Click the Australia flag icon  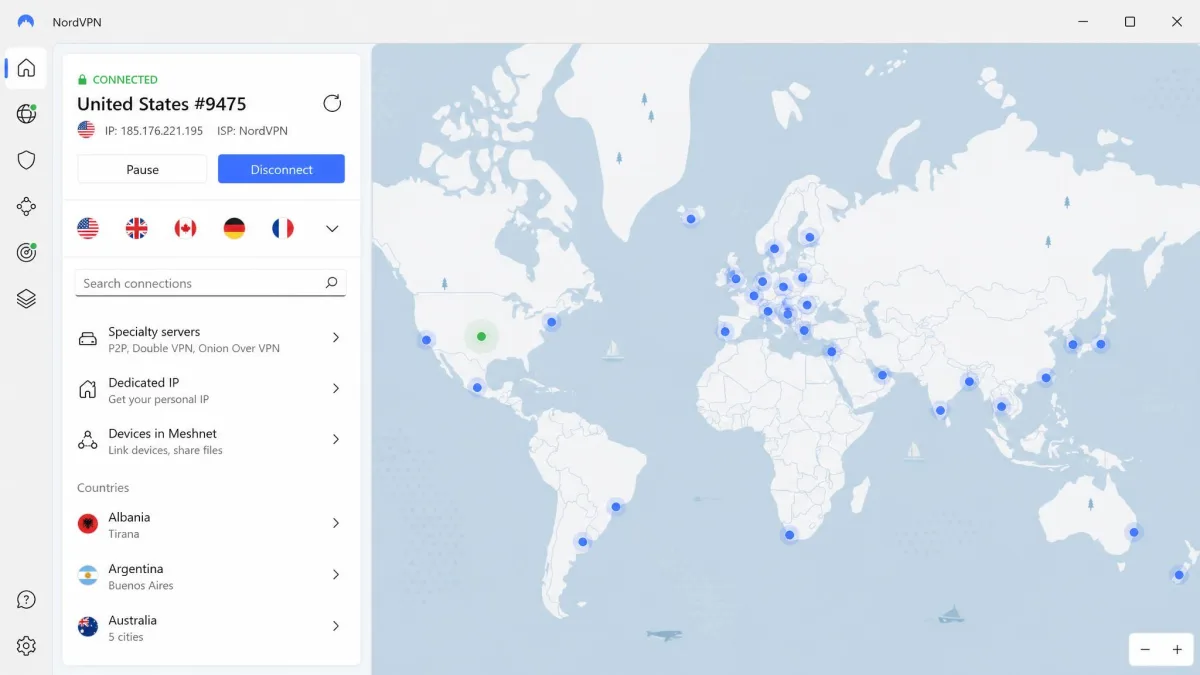(88, 627)
